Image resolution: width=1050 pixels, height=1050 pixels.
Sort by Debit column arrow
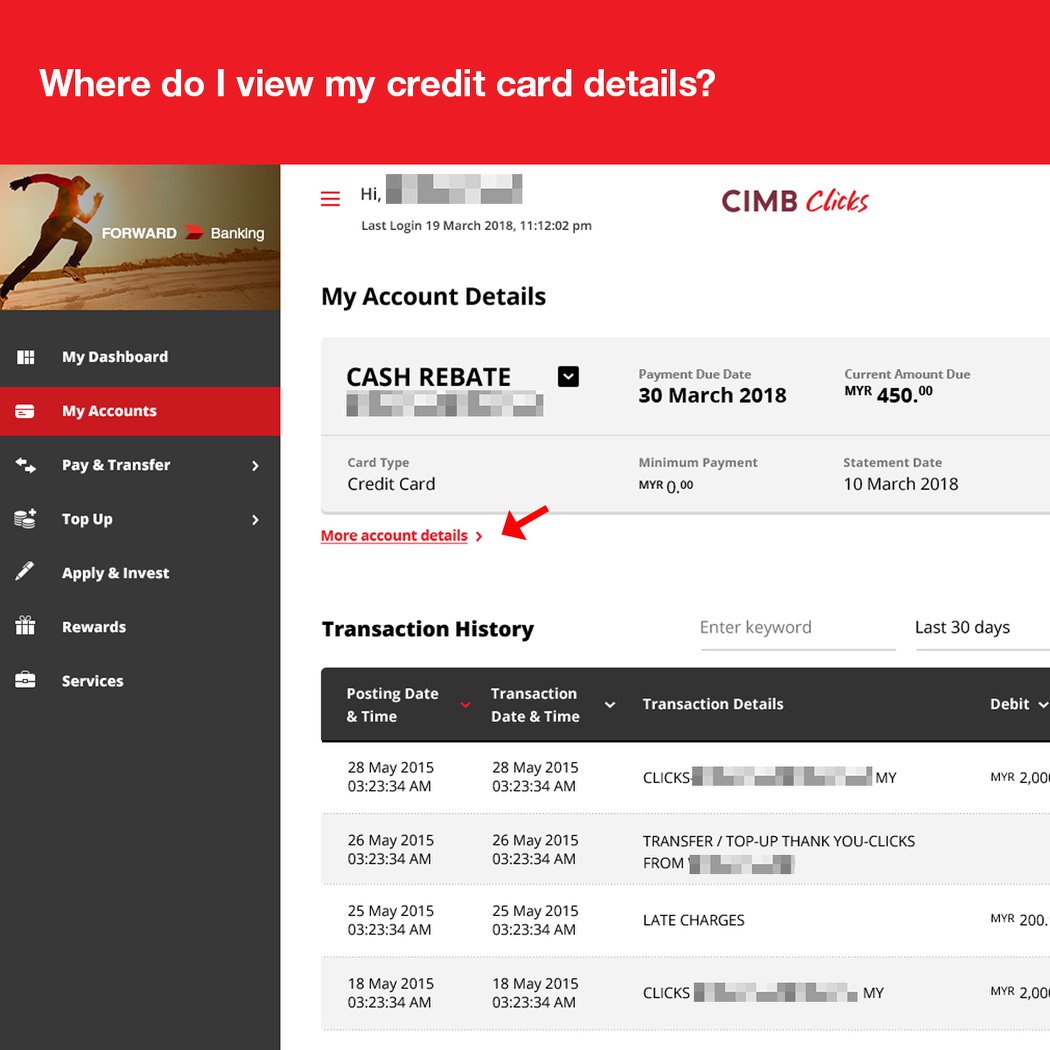1043,704
